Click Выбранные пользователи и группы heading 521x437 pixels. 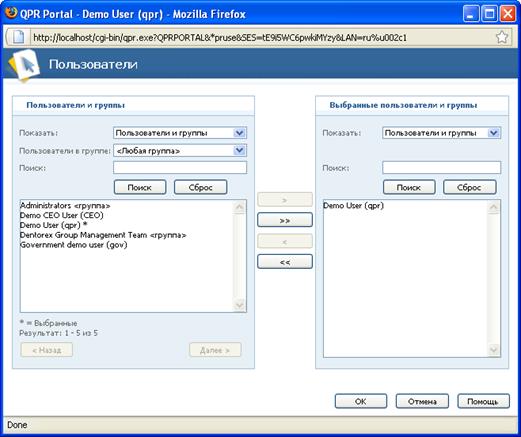(x=403, y=105)
